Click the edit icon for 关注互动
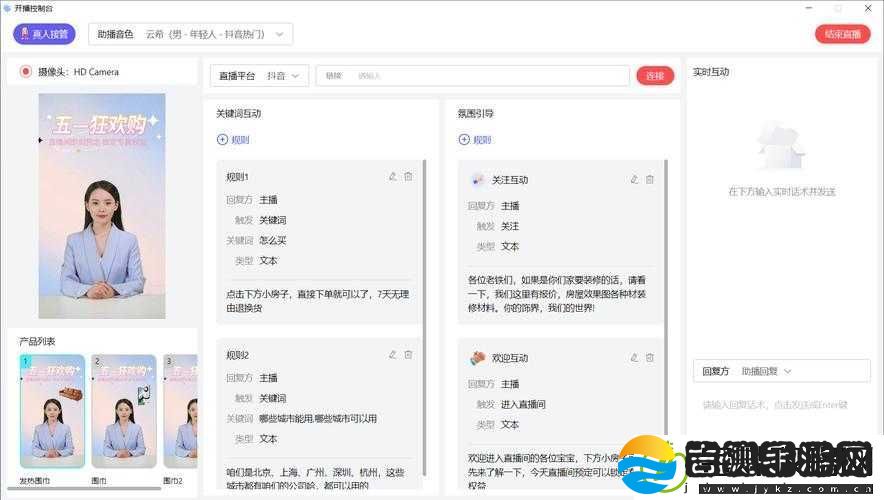 point(634,179)
